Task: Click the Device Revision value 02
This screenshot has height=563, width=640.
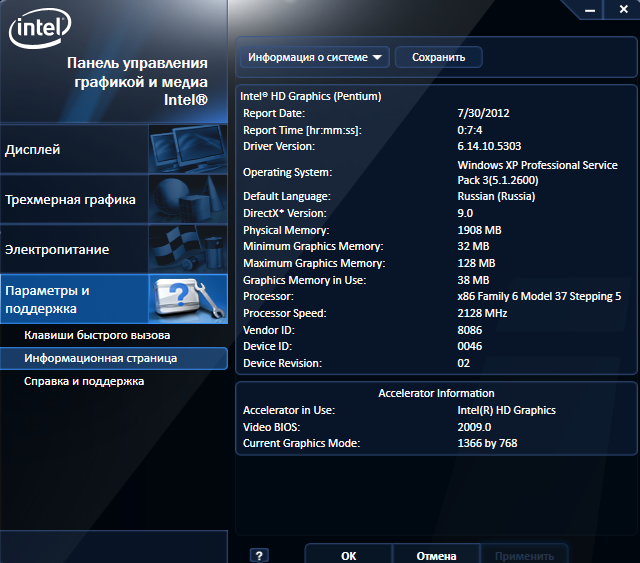Action: click(x=463, y=363)
